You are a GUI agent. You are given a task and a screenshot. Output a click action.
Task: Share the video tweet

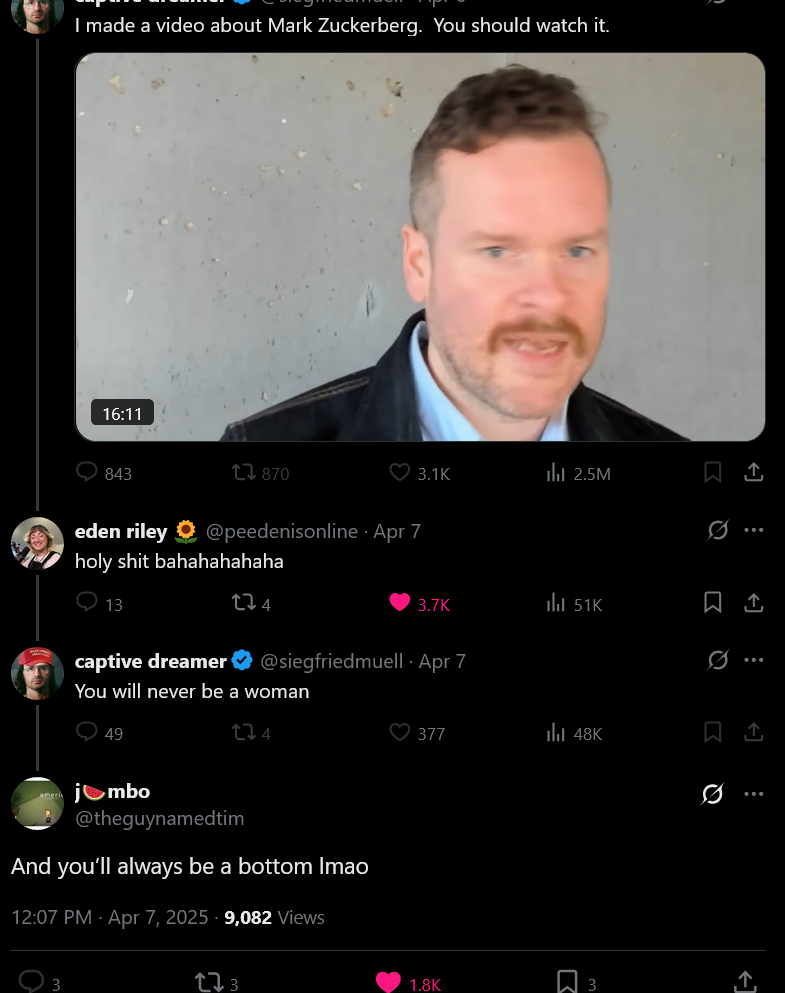click(753, 472)
